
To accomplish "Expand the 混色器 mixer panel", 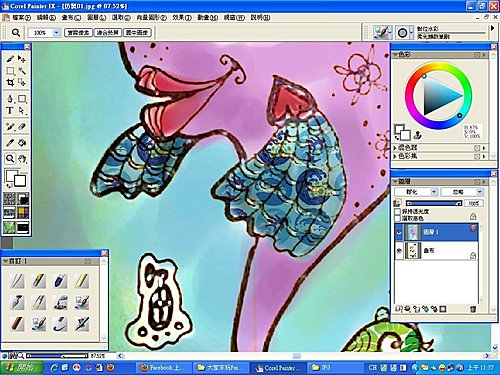I will tap(395, 147).
